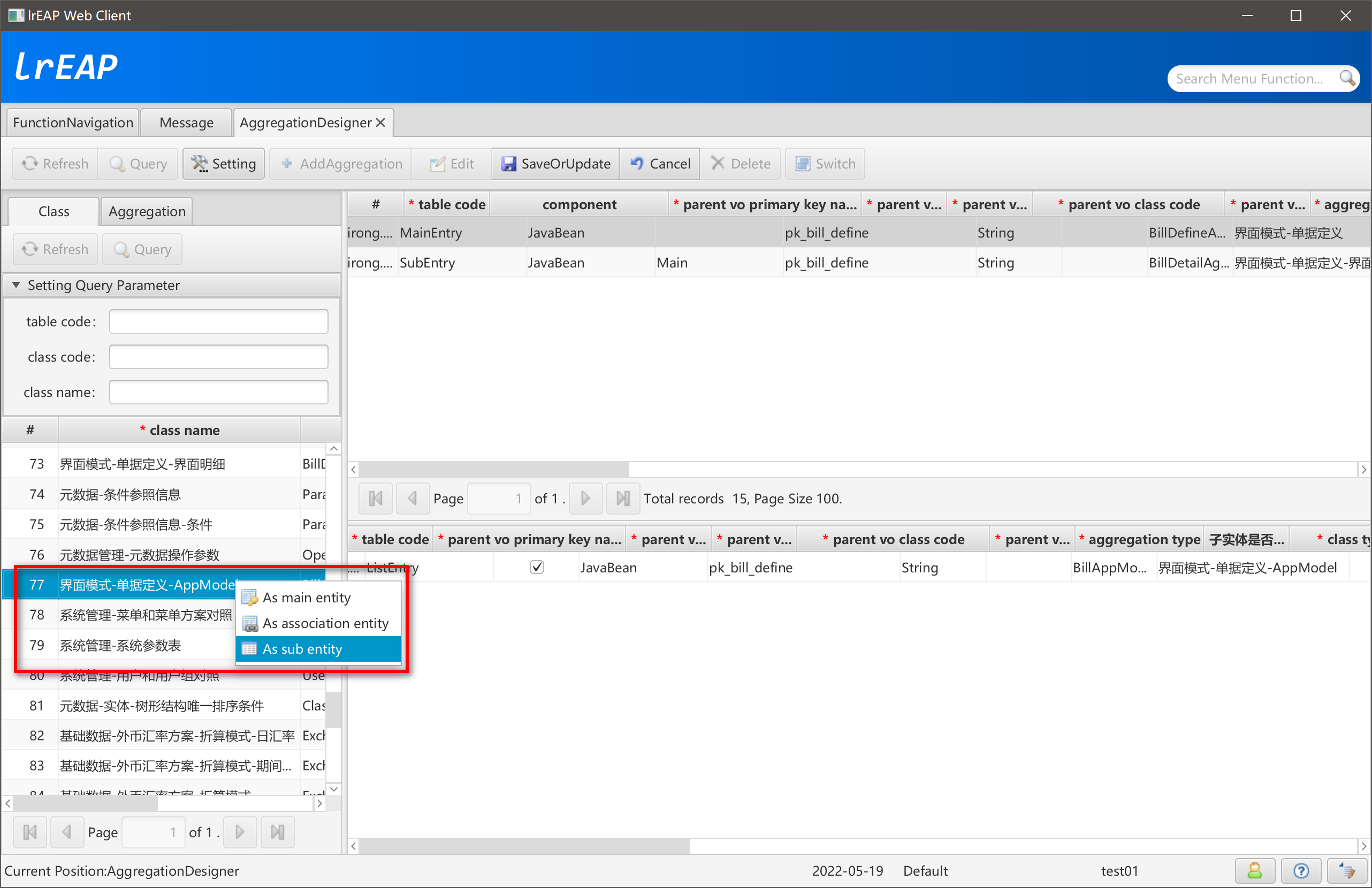Click the 子实体是否 column header
The image size is (1372, 888).
tap(1246, 539)
